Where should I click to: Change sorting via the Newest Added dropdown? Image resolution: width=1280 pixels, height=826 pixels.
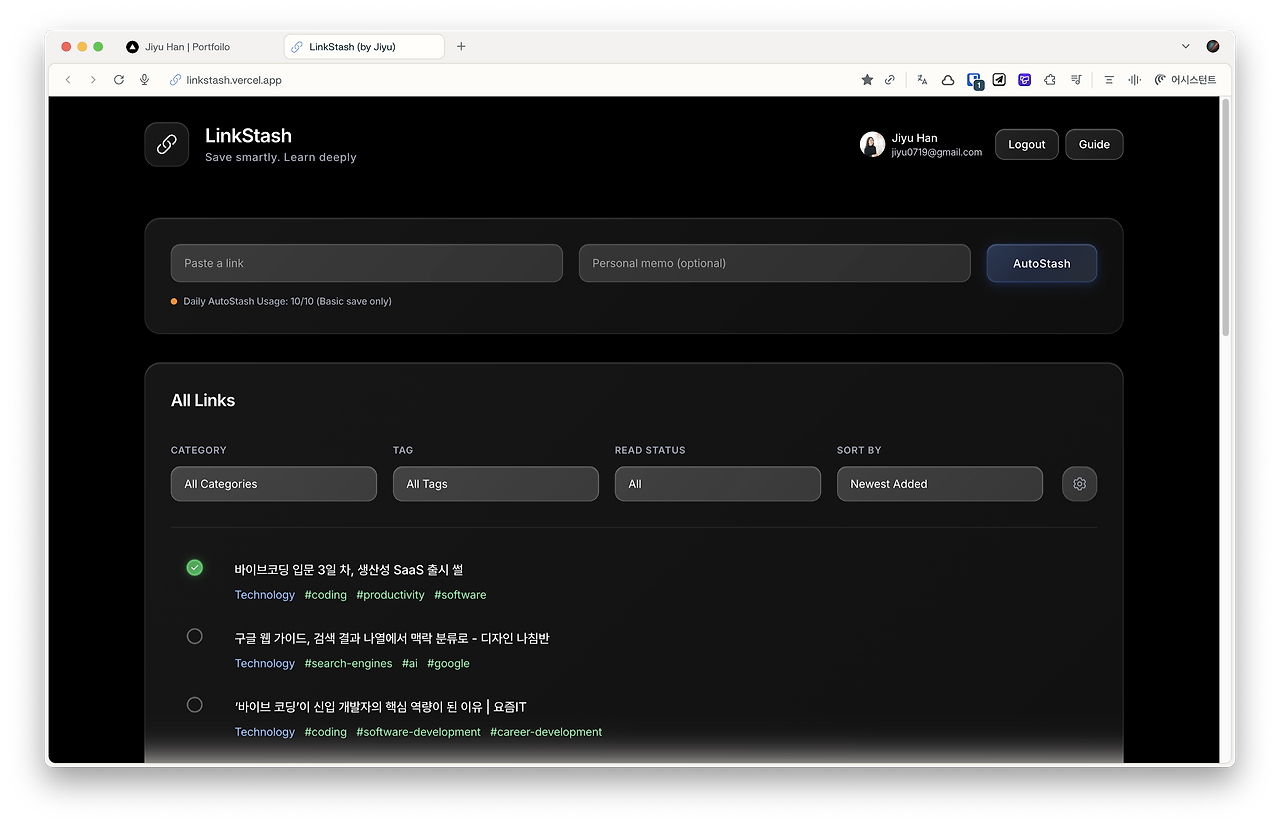[939, 483]
